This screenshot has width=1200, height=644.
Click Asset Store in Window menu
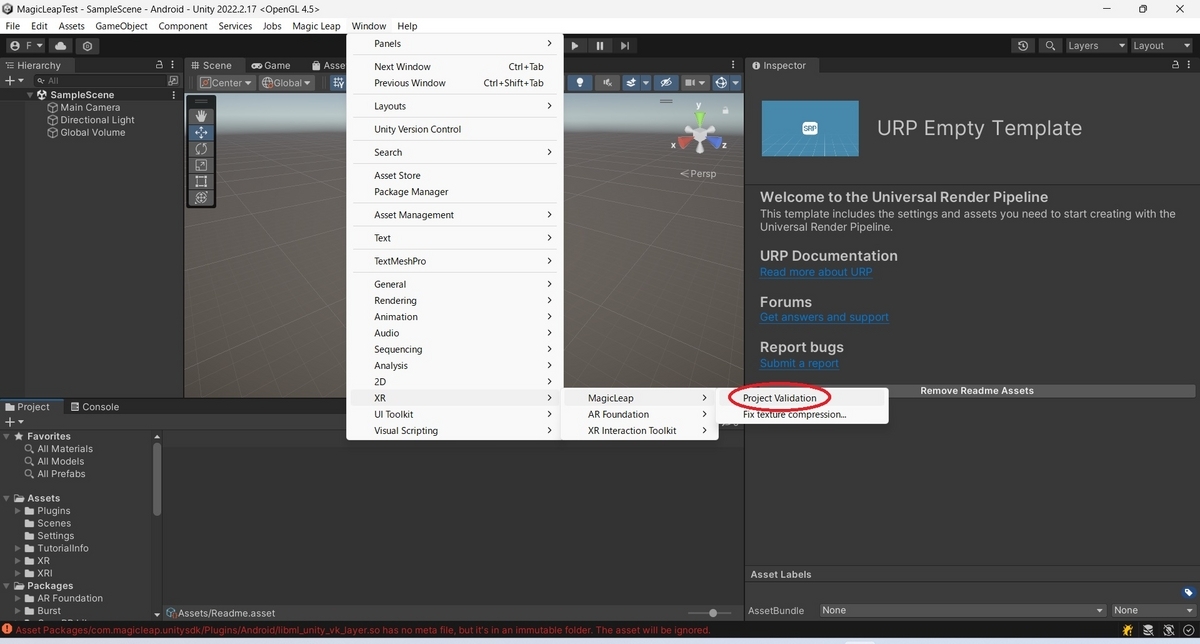click(x=397, y=176)
